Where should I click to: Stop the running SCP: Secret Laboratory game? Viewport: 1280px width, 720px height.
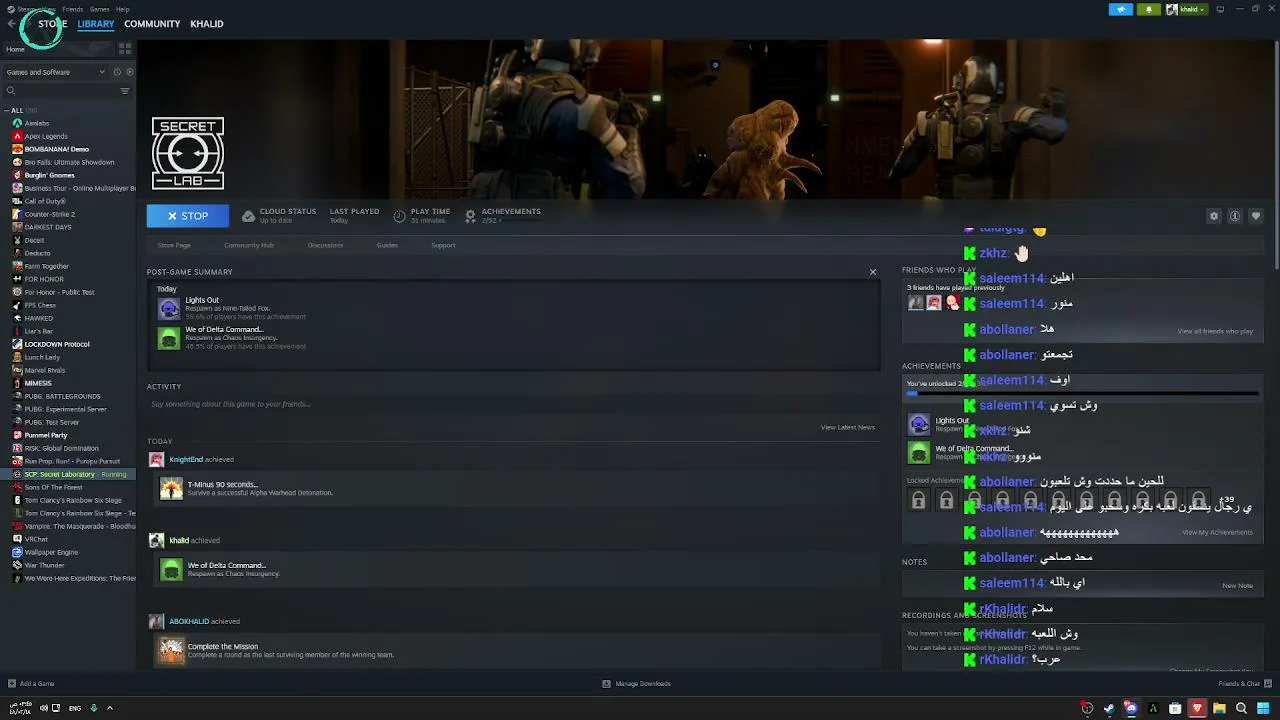coord(188,216)
